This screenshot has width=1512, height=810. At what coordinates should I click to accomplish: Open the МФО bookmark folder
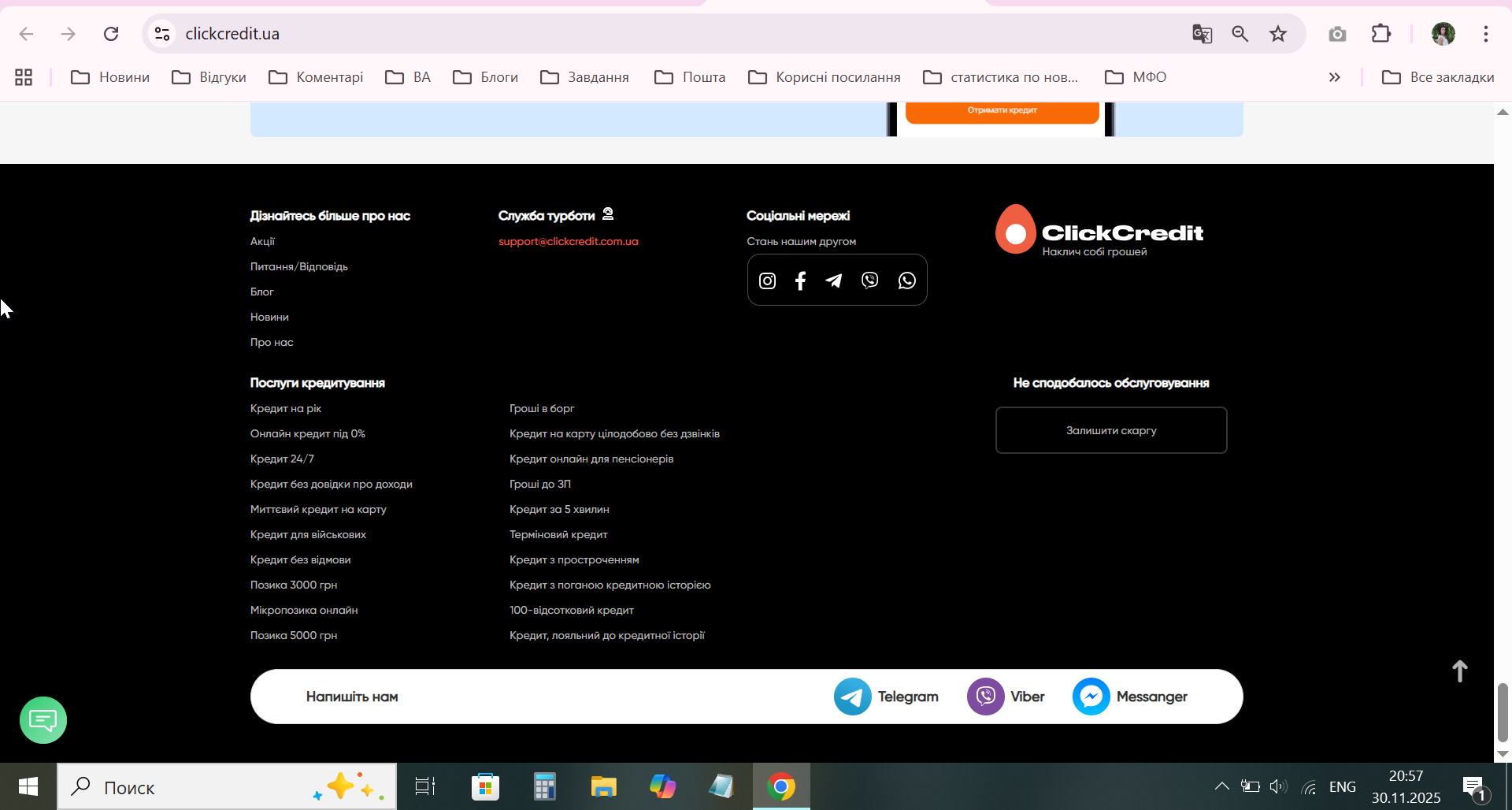pyautogui.click(x=1136, y=77)
